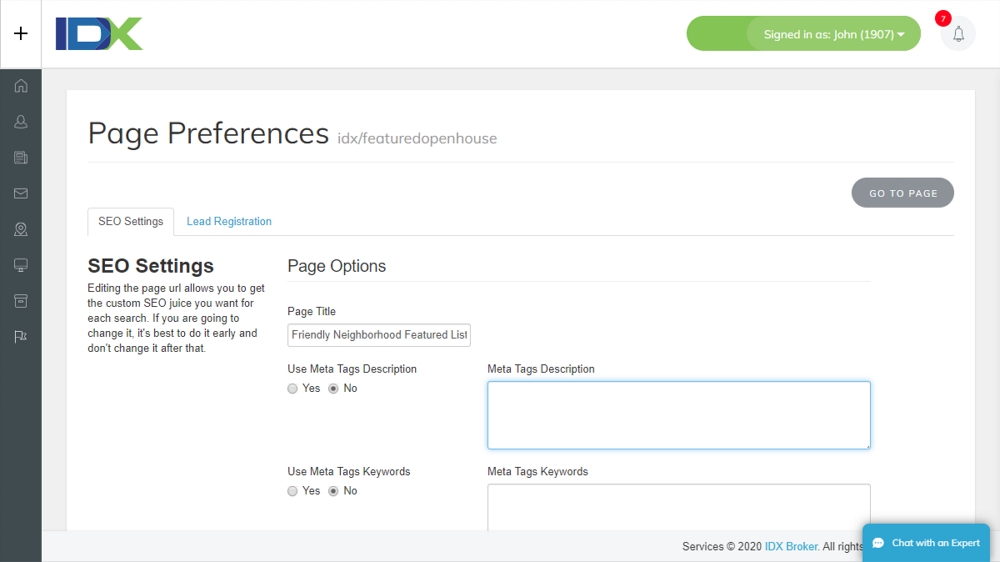The height and width of the screenshot is (562, 1000).
Task: Select the SEO Settings tab
Action: 130,222
